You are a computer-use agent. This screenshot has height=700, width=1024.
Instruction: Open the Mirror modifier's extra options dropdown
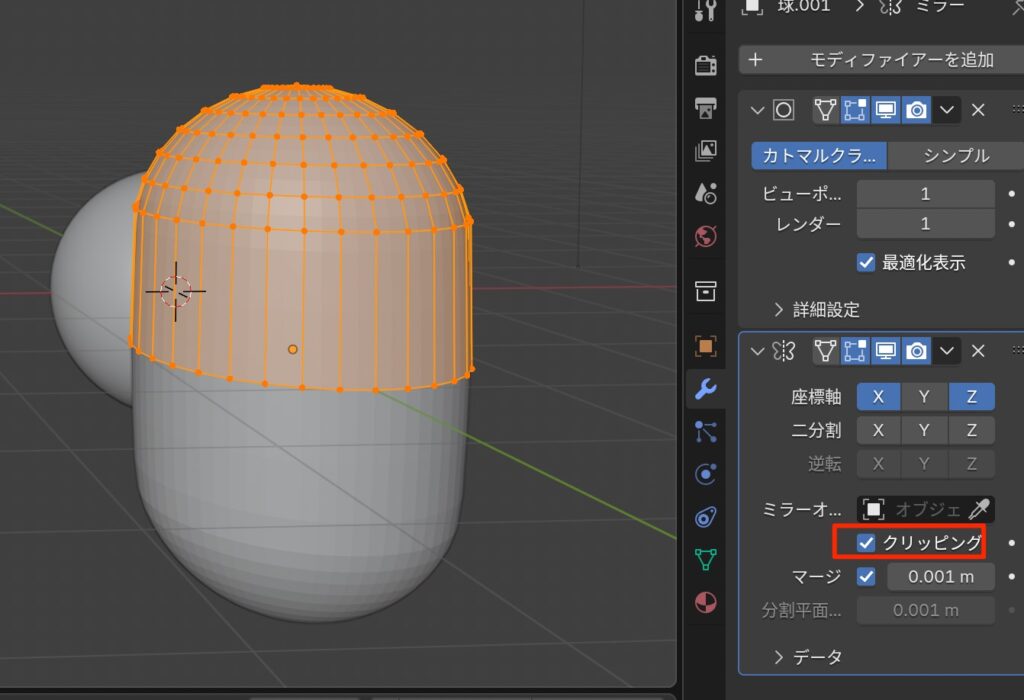point(947,350)
